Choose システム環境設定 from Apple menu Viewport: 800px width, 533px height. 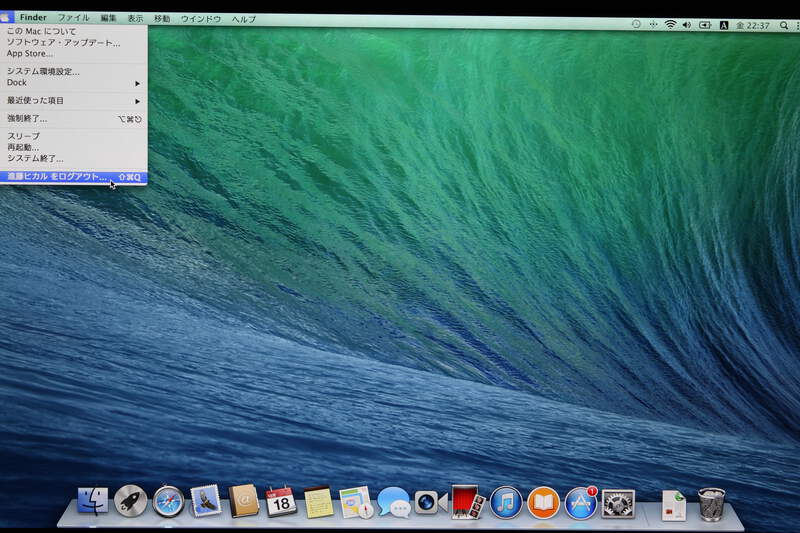43,71
